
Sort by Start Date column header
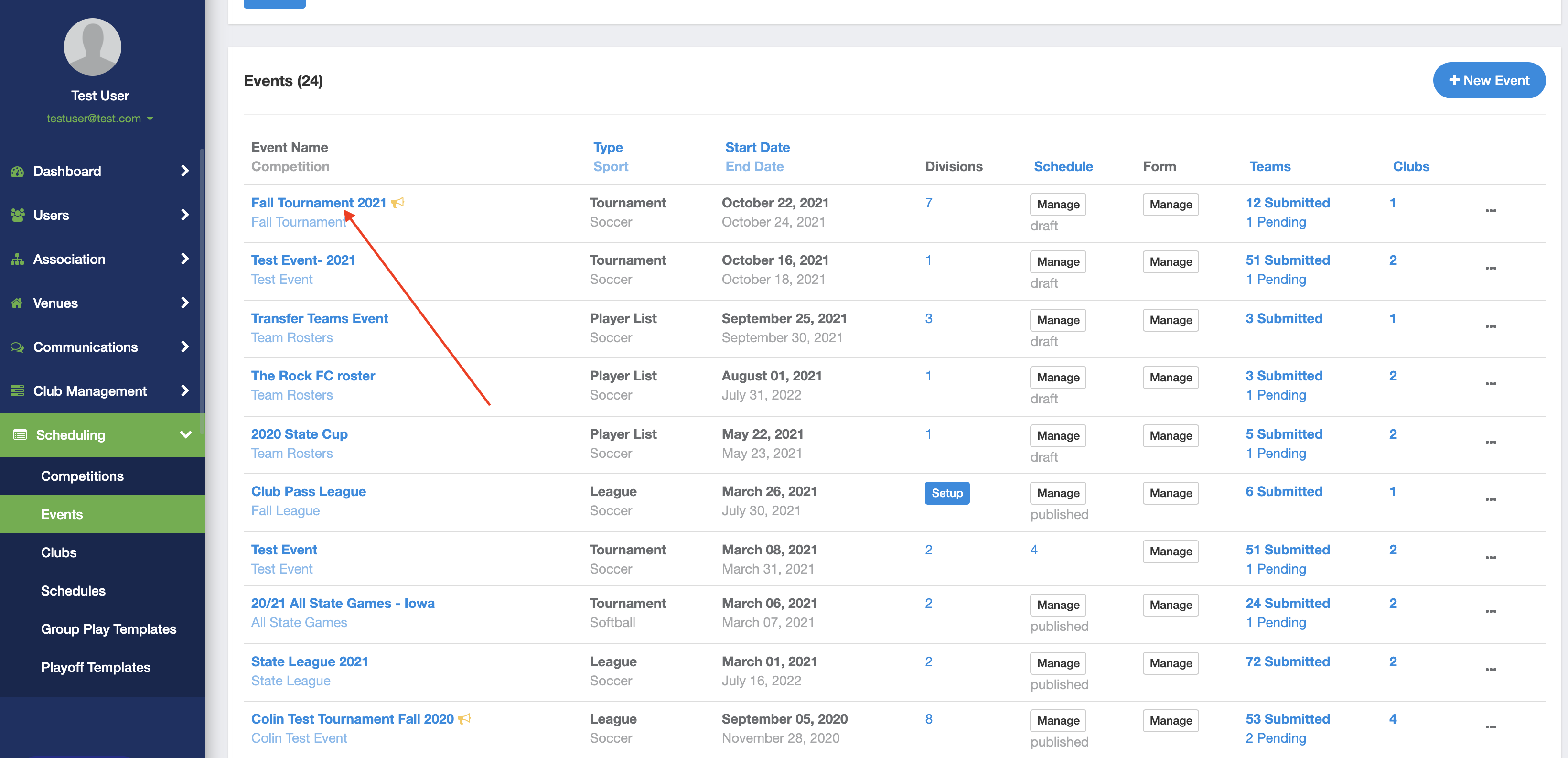point(757,147)
